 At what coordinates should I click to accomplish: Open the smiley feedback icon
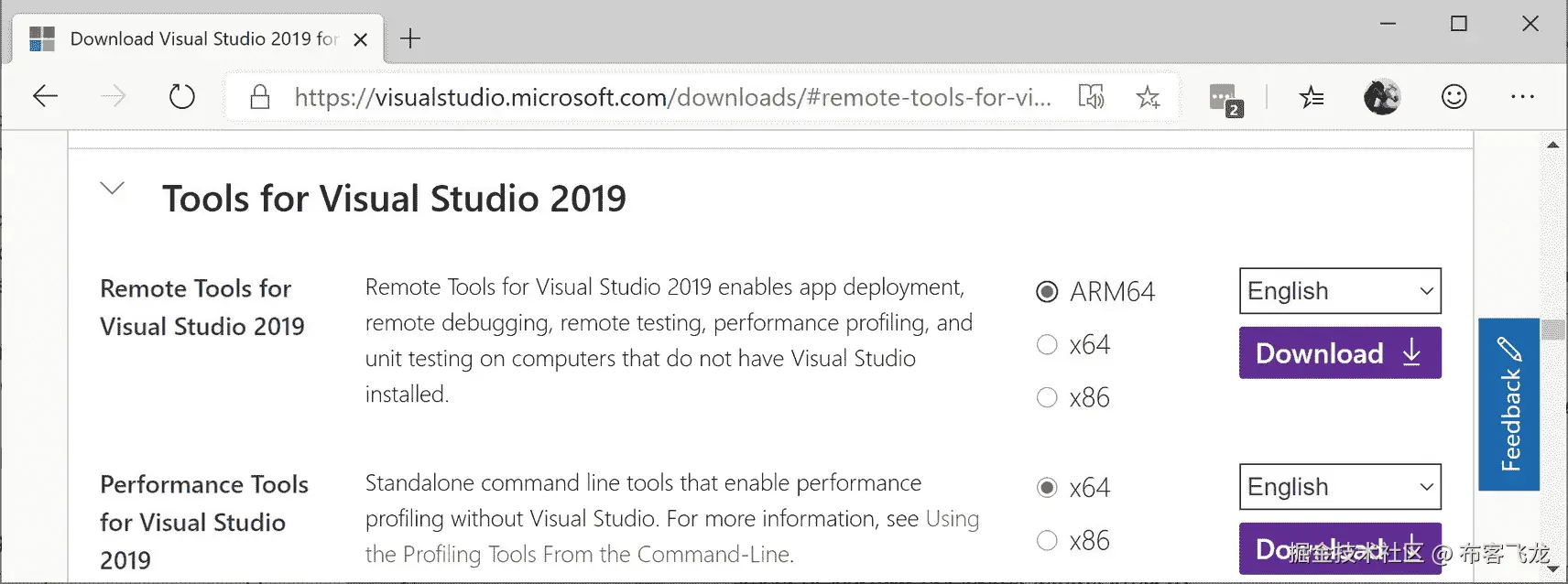pyautogui.click(x=1454, y=96)
